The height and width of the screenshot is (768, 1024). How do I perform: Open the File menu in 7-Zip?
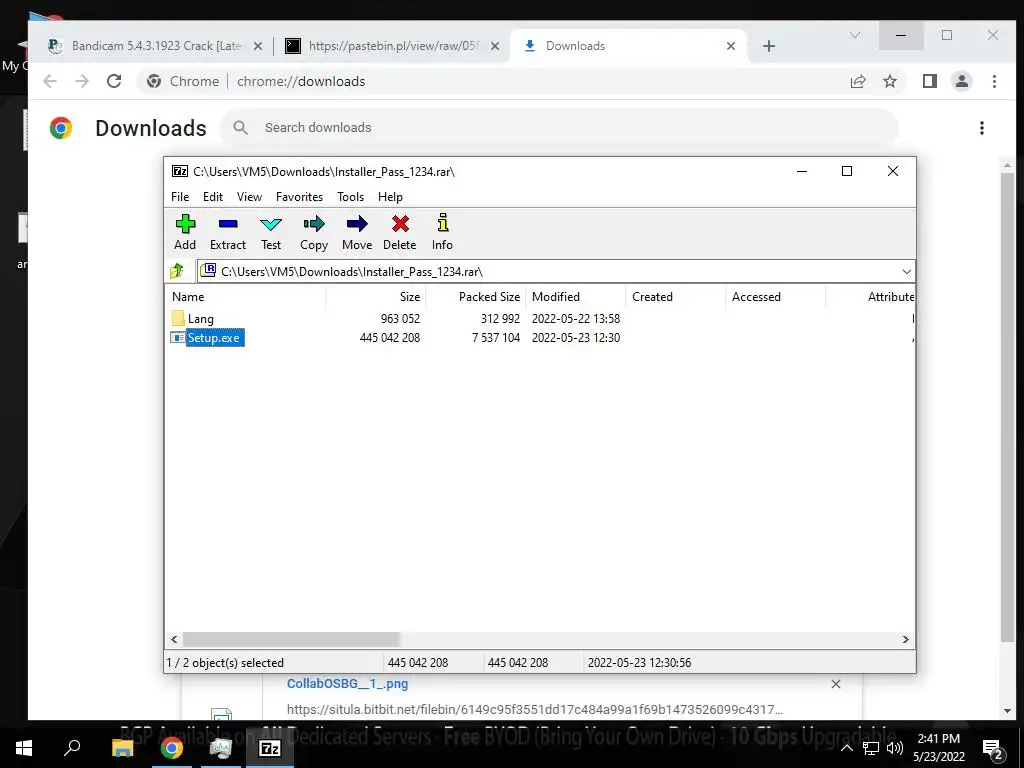(180, 197)
